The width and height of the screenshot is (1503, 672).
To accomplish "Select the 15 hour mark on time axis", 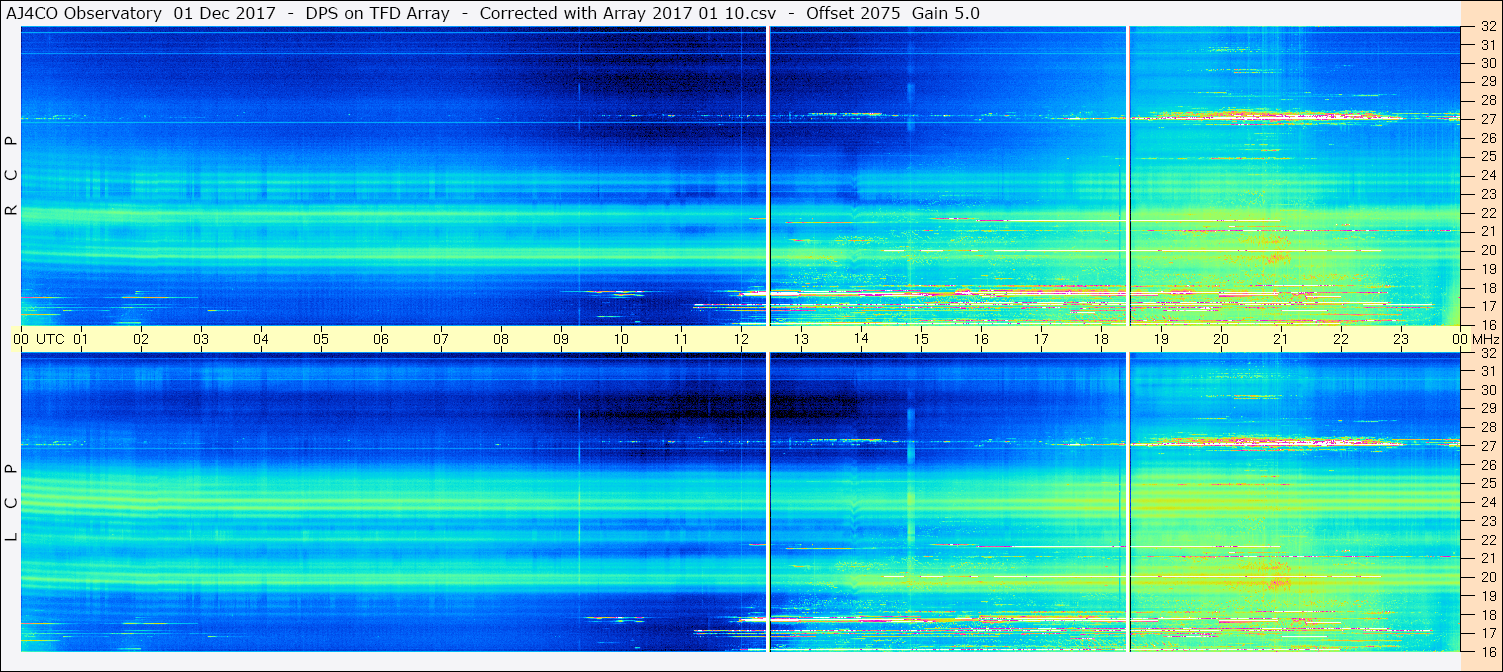I will coord(921,339).
